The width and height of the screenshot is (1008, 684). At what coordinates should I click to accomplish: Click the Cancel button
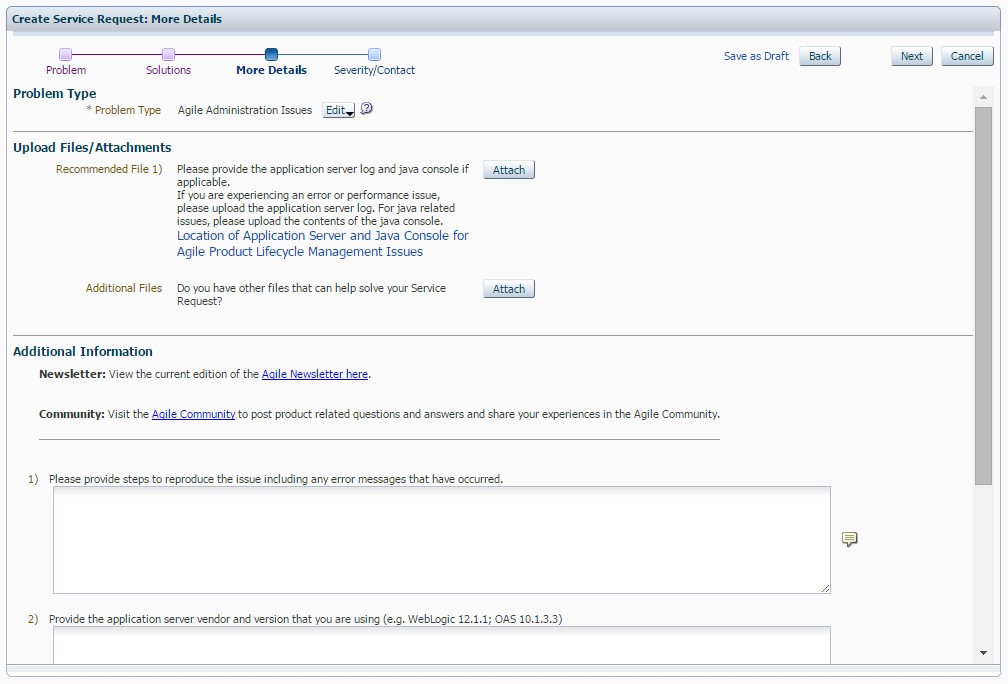[966, 56]
